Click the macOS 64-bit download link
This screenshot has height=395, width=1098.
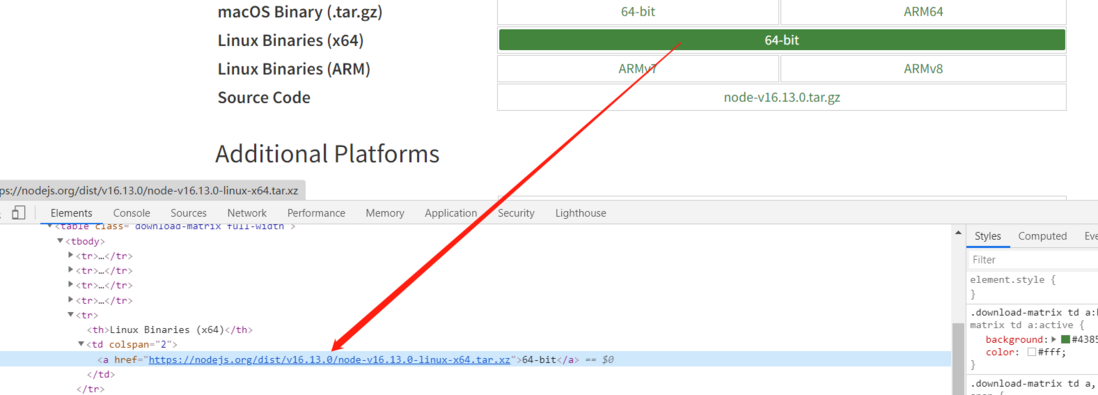[638, 12]
